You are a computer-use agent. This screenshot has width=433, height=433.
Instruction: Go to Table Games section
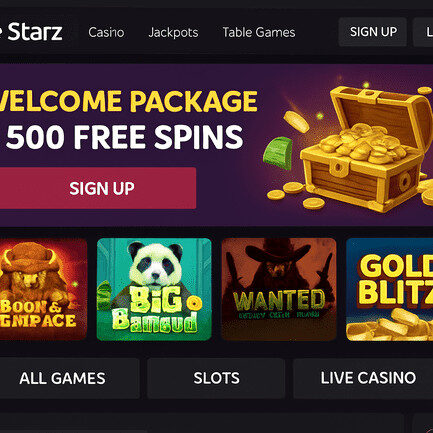click(x=259, y=32)
